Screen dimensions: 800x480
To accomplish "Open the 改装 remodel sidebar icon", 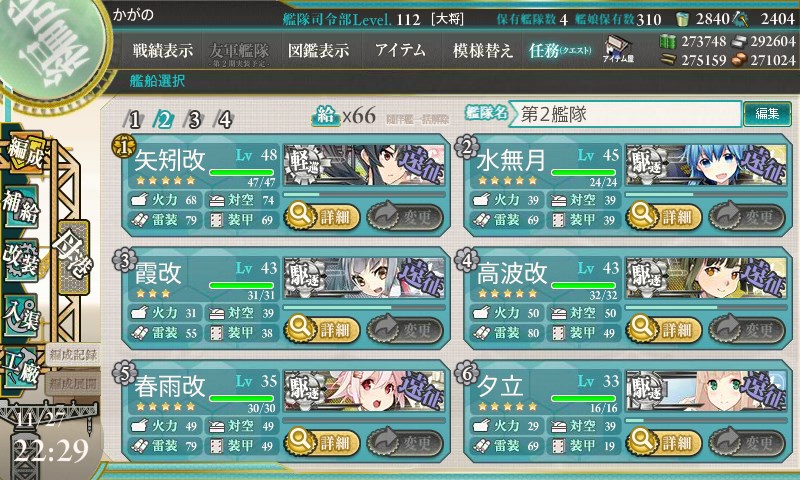I will click(x=21, y=260).
